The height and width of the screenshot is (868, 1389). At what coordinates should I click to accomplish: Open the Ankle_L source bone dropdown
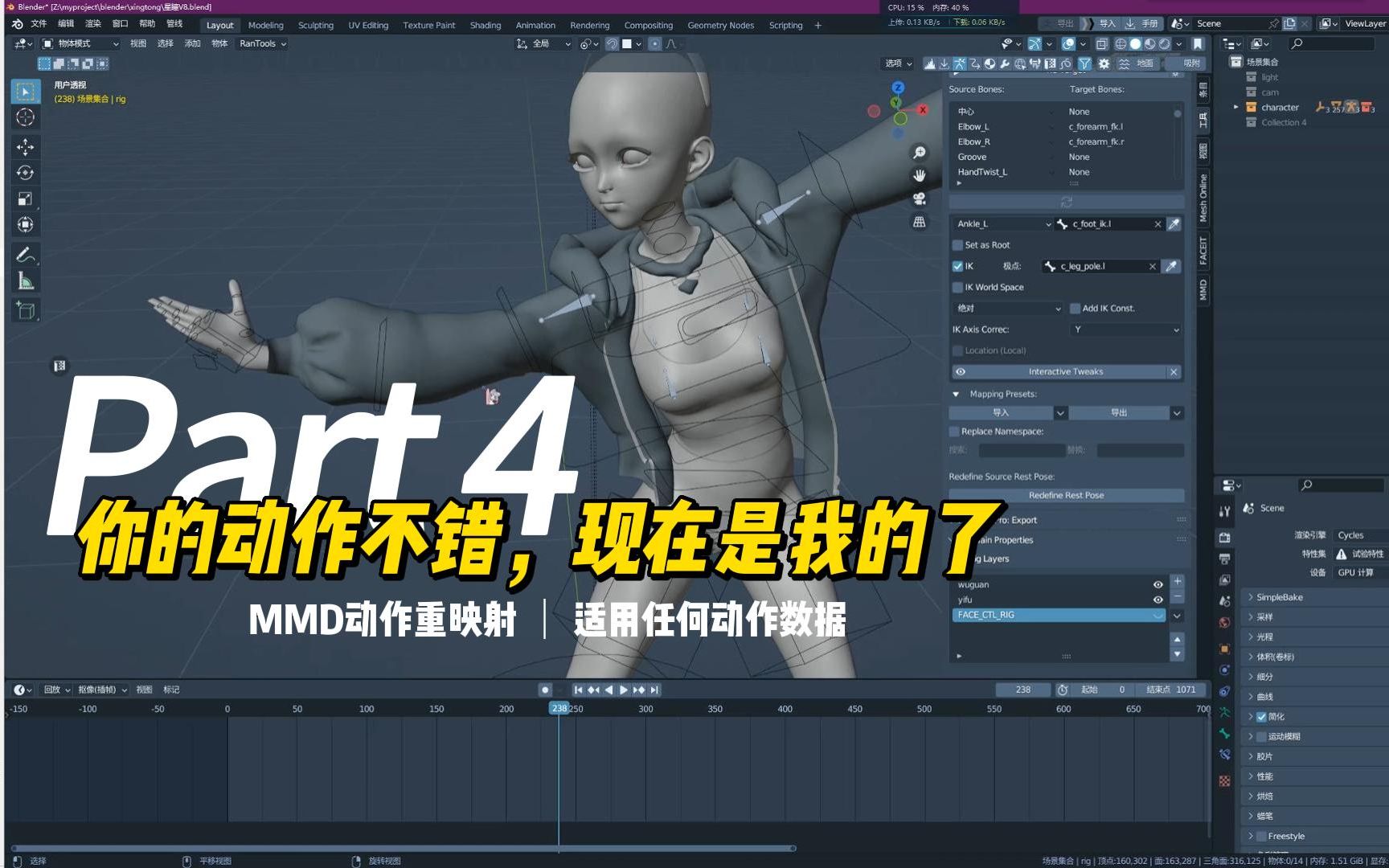[1003, 224]
